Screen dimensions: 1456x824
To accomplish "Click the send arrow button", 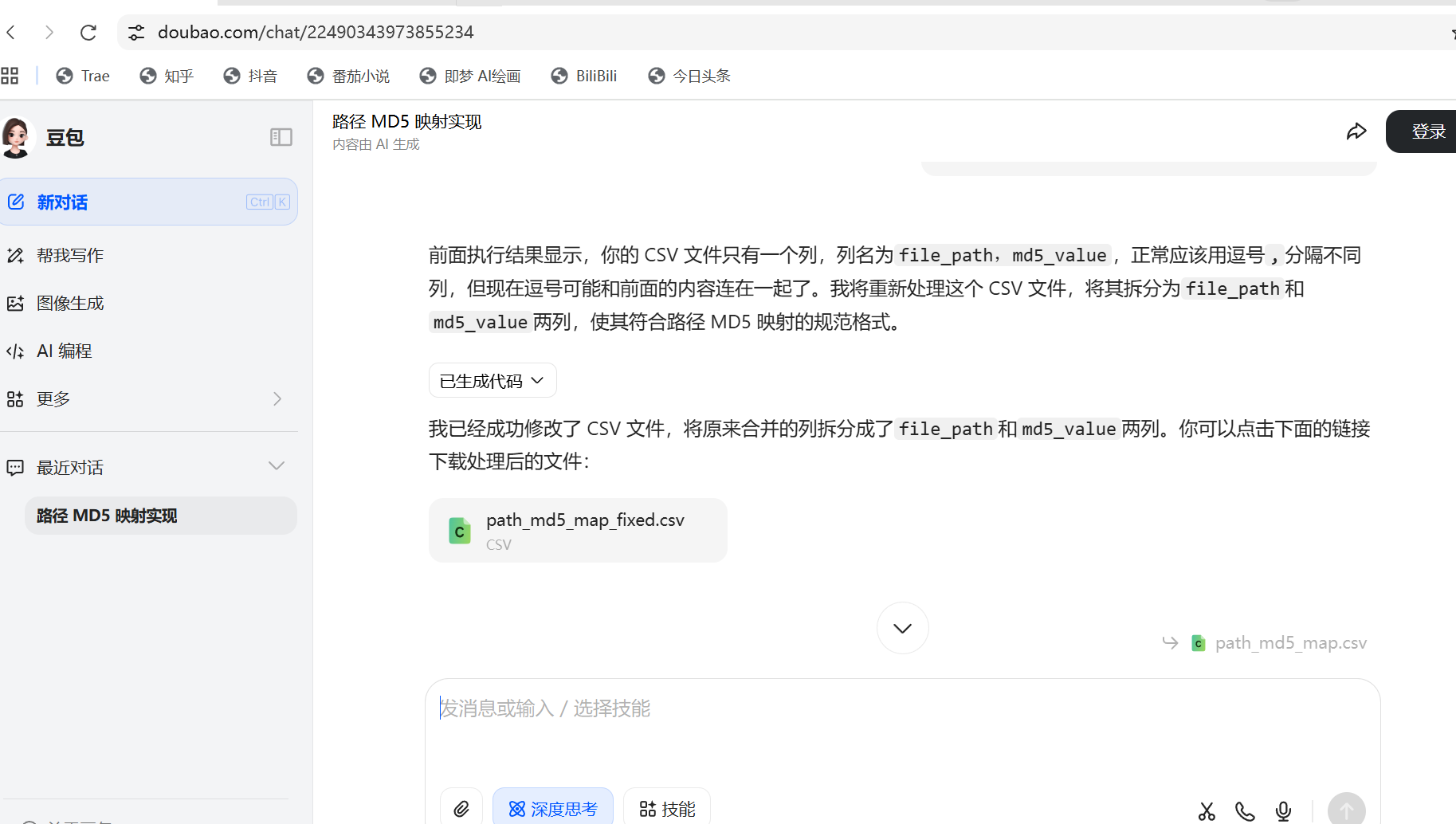I will [1346, 810].
